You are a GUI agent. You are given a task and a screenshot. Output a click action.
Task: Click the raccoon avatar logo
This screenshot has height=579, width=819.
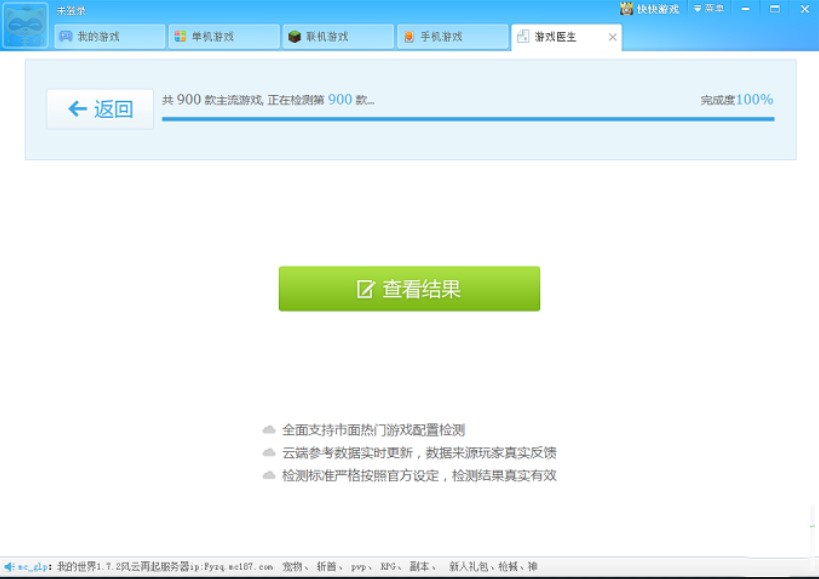point(25,25)
